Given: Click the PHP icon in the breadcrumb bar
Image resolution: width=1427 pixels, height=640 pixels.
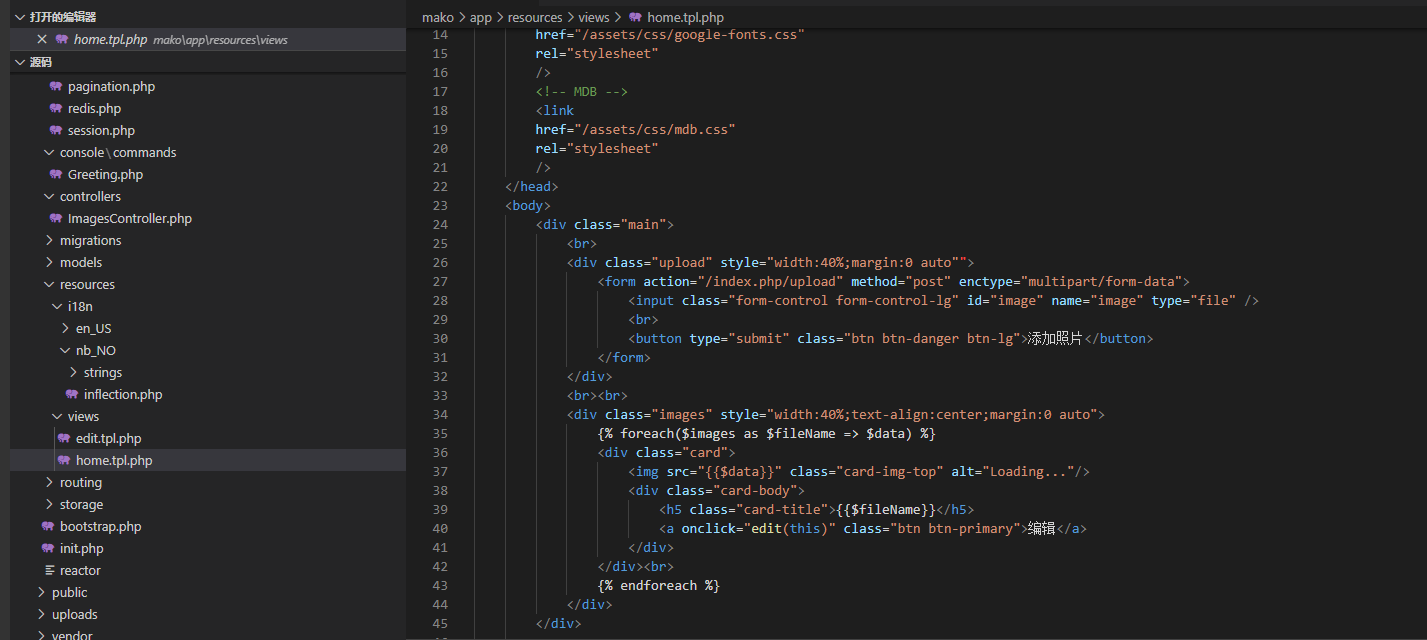Looking at the screenshot, I should 635,17.
